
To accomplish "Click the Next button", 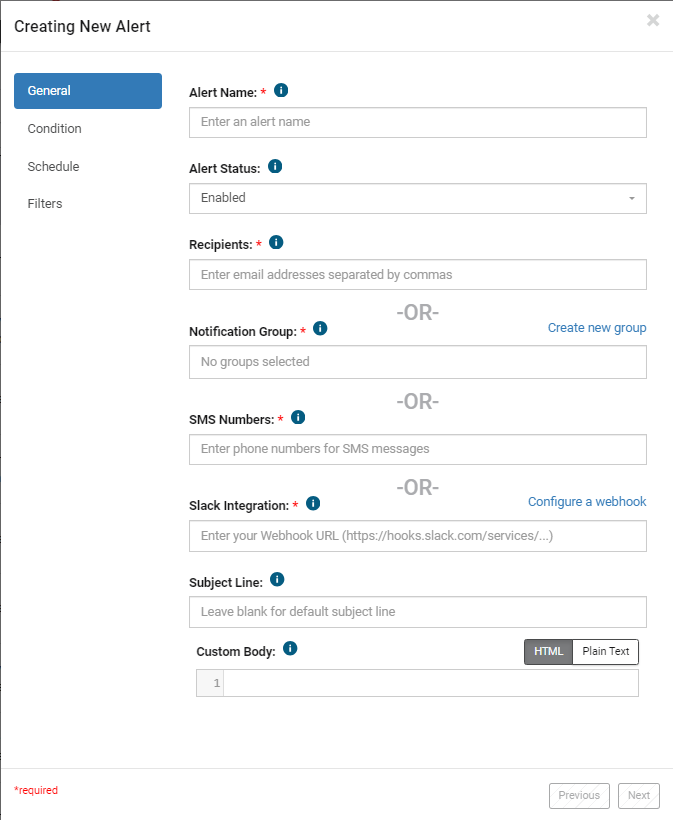I will 639,795.
